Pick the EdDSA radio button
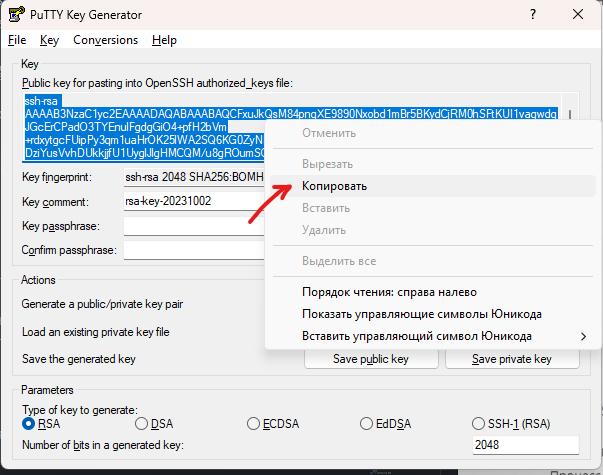This screenshot has width=603, height=475. point(366,423)
